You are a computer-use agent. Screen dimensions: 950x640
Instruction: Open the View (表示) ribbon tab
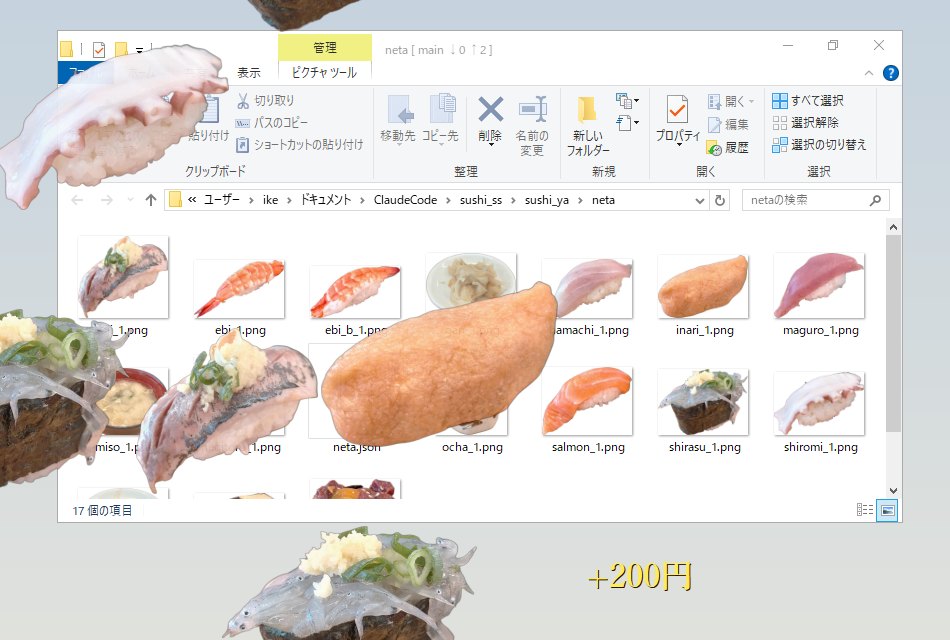(249, 73)
